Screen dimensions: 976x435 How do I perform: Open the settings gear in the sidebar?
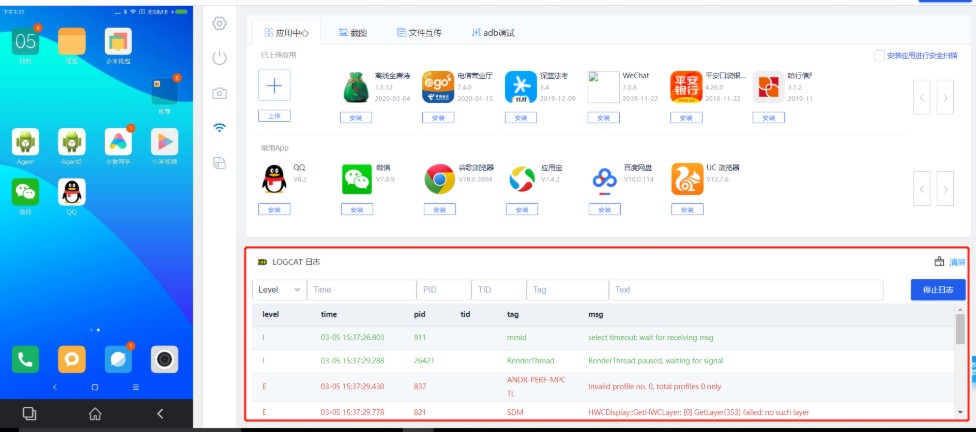219,24
